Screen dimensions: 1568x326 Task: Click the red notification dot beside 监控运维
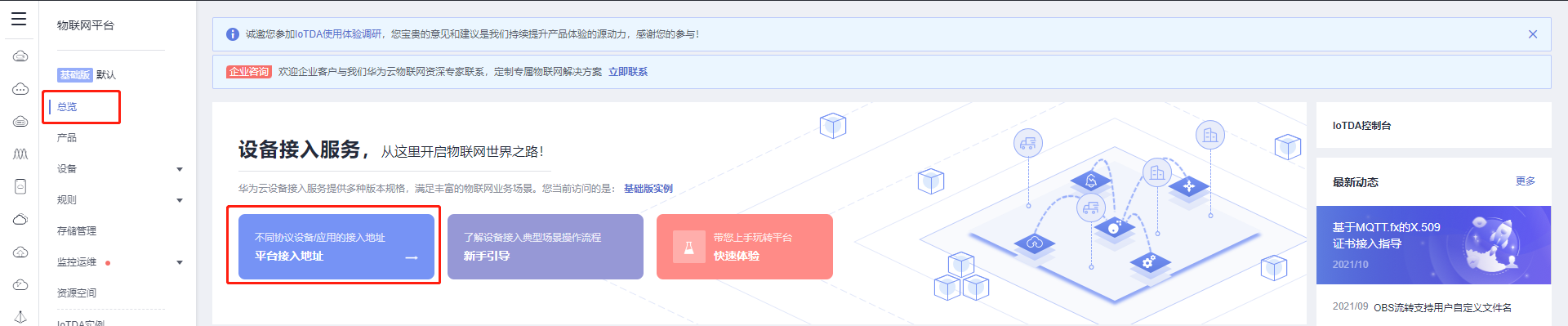point(108,263)
